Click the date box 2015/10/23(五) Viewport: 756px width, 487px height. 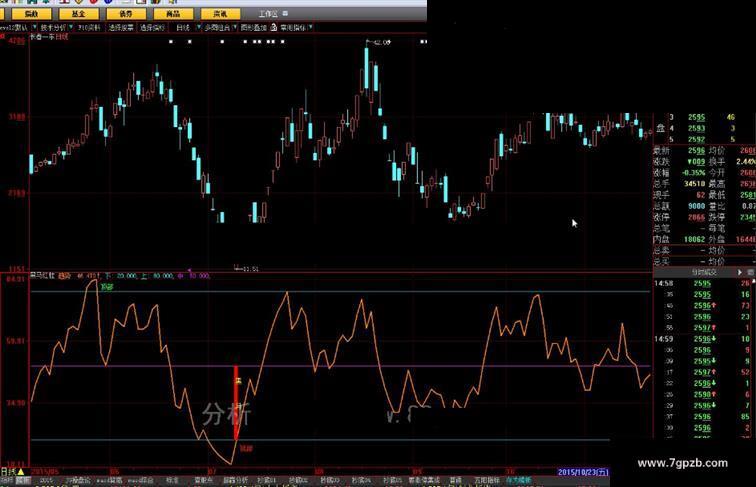coord(583,472)
